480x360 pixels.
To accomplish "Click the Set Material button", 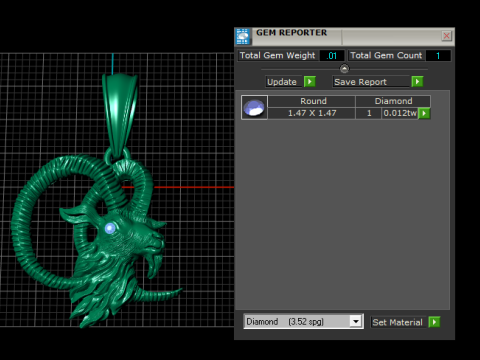I will coord(398,322).
